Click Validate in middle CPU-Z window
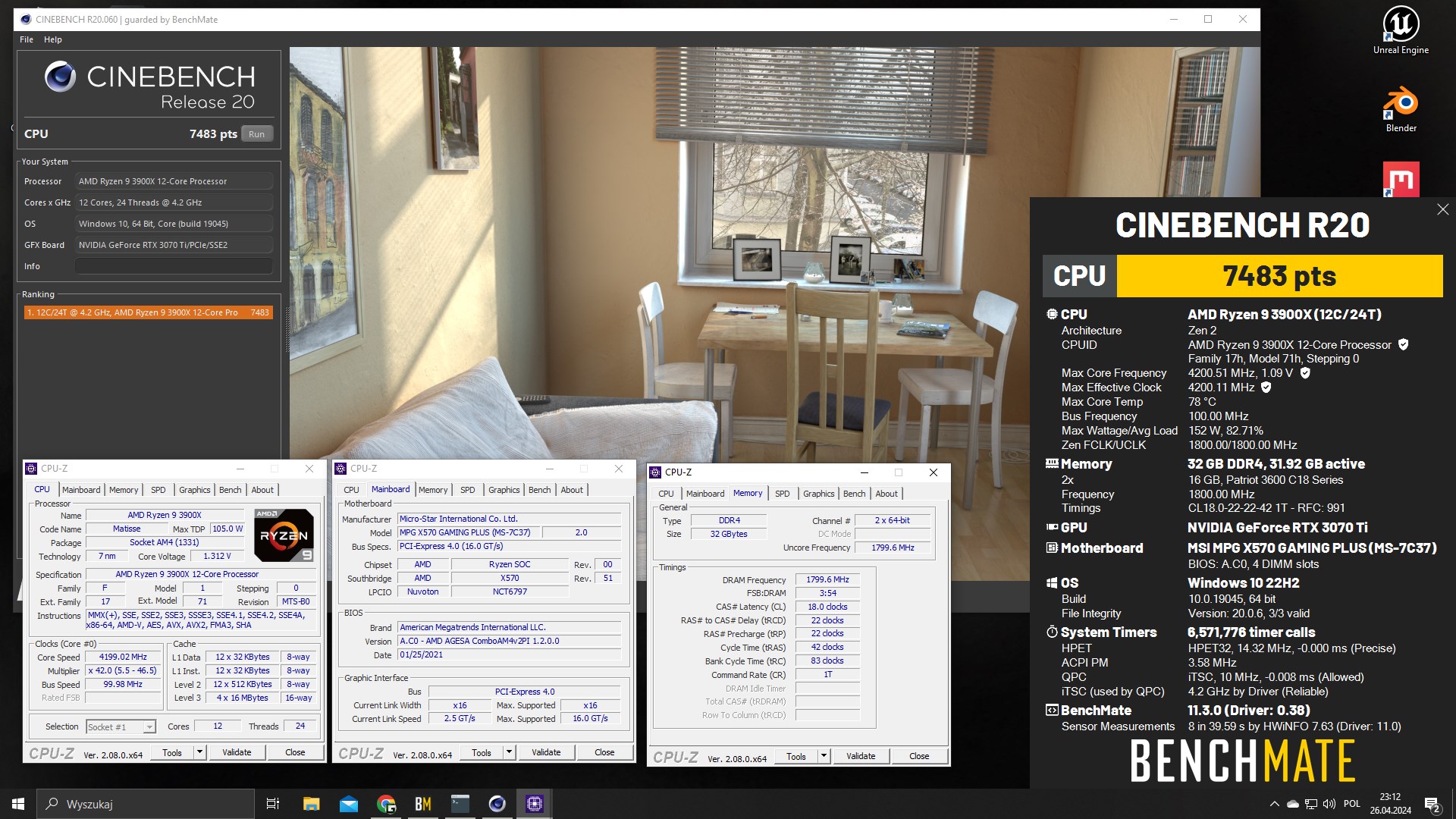Viewport: 1456px width, 819px height. (546, 752)
